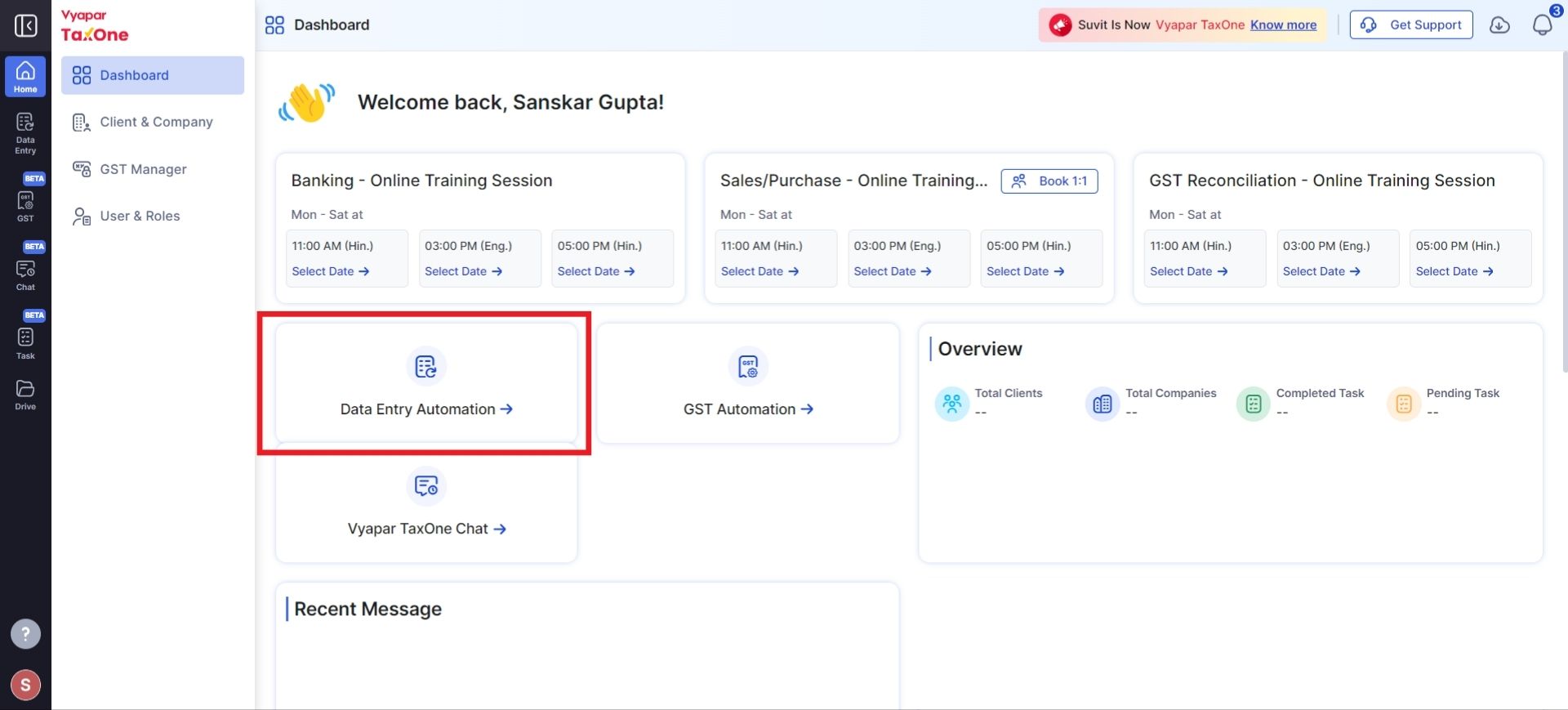
Task: Click the Overview heading
Action: (980, 349)
